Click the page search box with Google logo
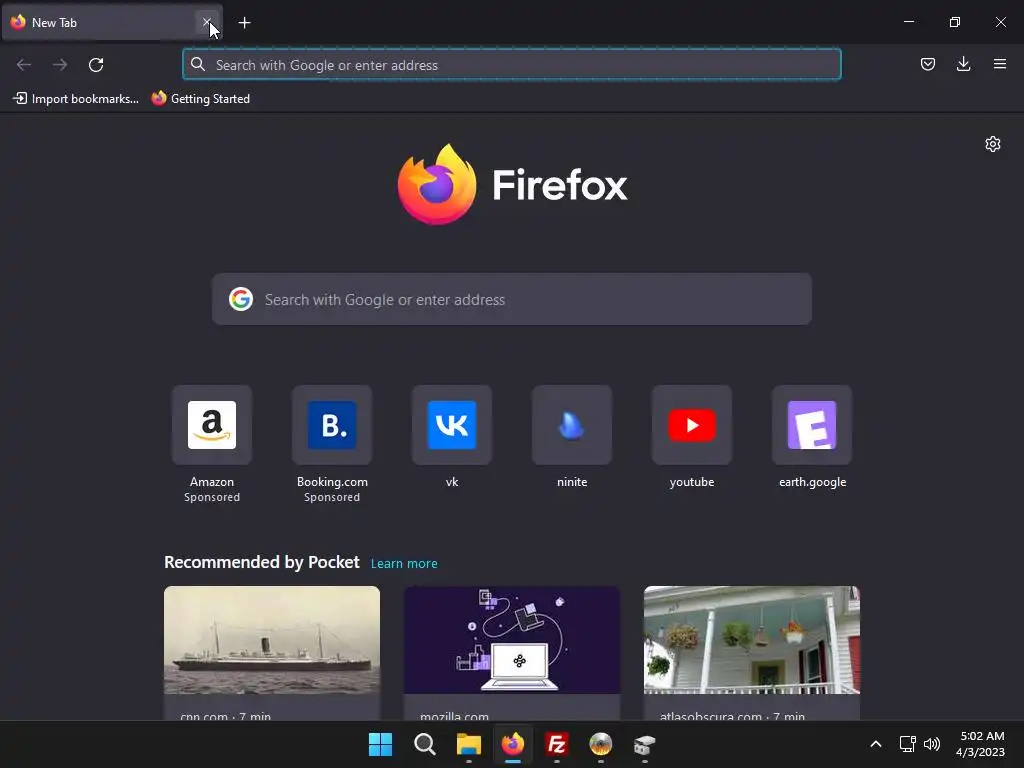The height and width of the screenshot is (768, 1024). coord(512,300)
